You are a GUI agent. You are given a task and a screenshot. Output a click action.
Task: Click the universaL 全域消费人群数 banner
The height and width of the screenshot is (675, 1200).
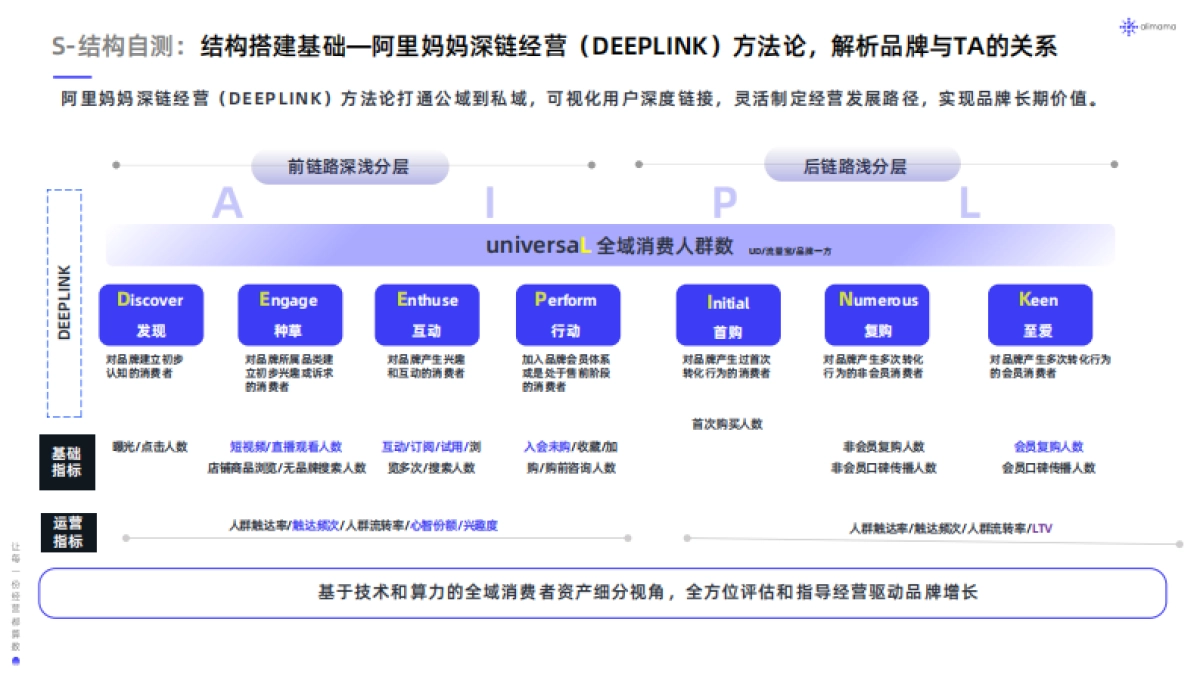[x=610, y=245]
